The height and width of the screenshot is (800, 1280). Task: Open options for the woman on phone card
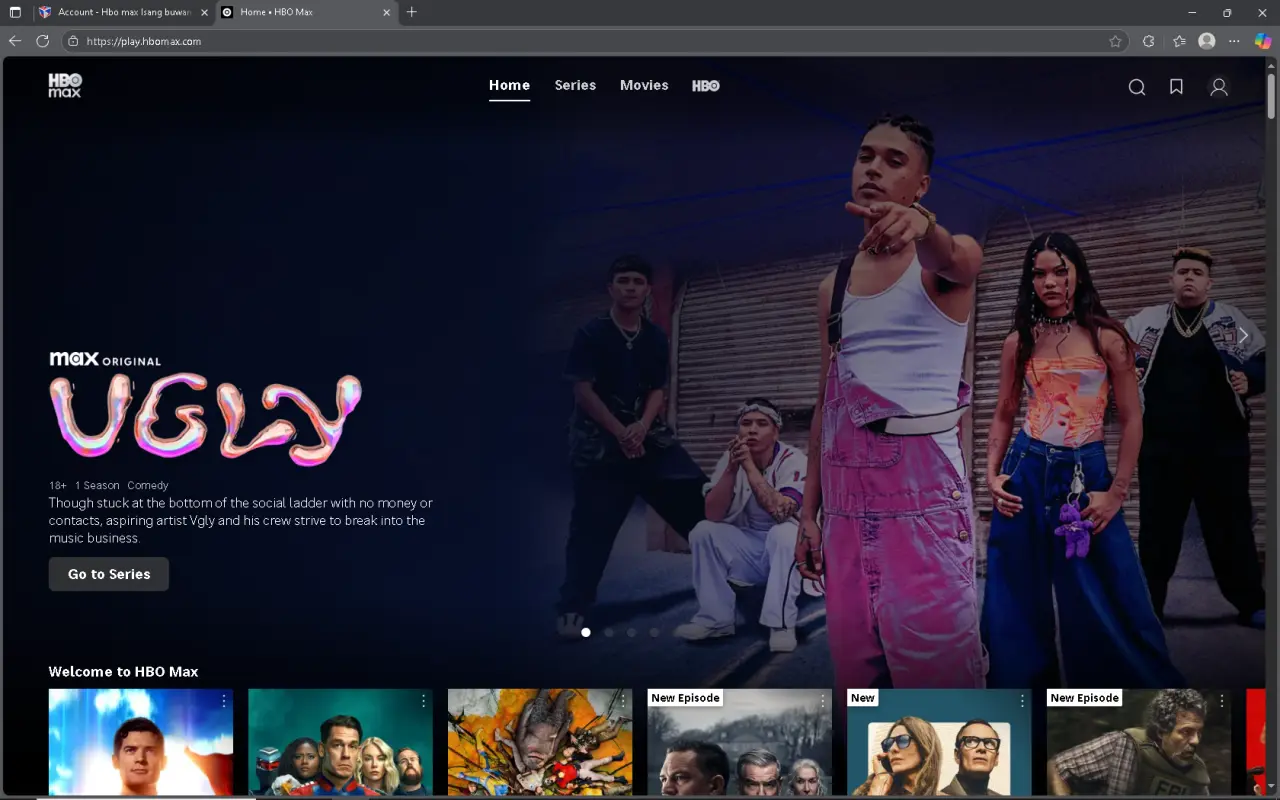click(x=1022, y=700)
